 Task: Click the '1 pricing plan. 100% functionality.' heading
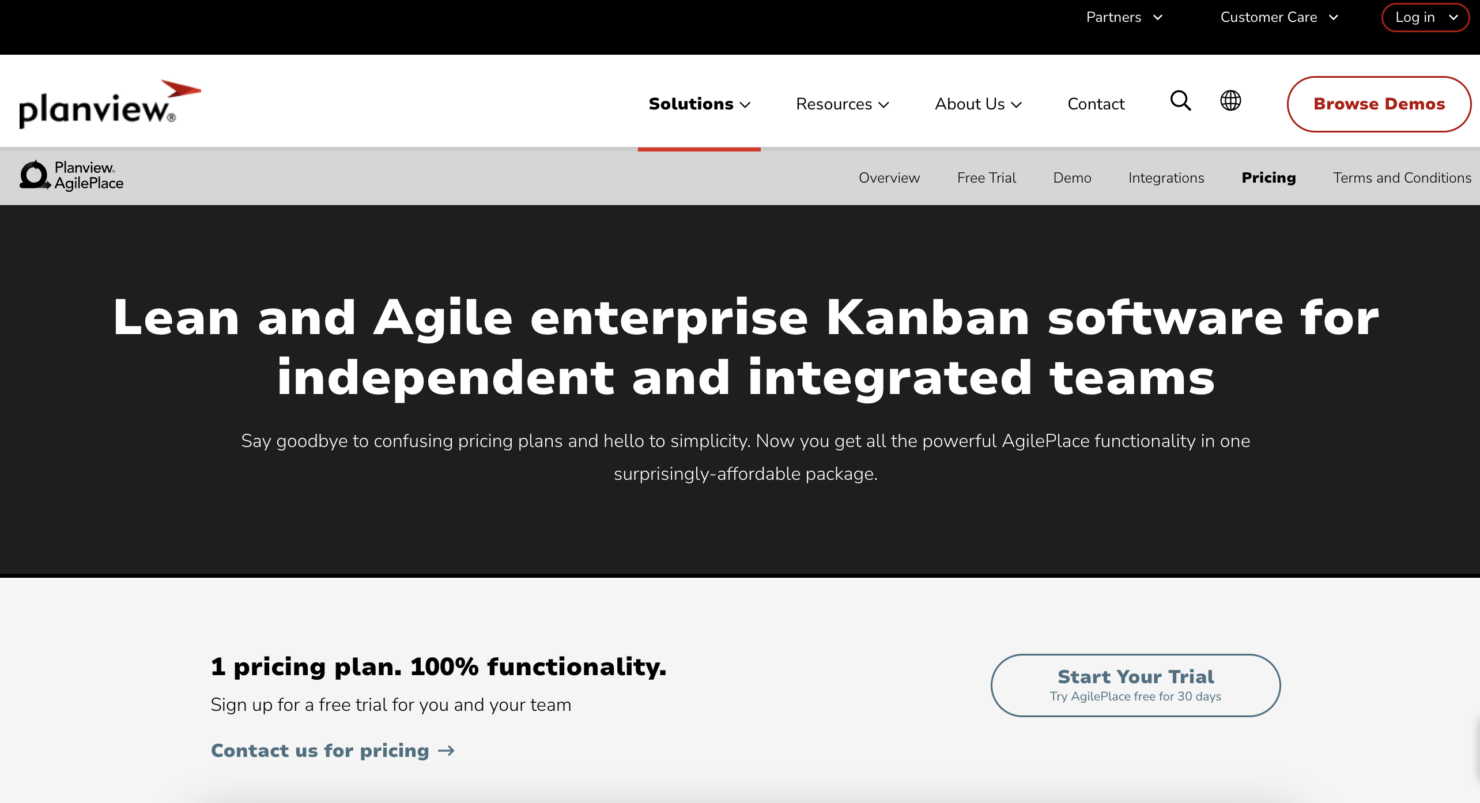pyautogui.click(x=438, y=667)
